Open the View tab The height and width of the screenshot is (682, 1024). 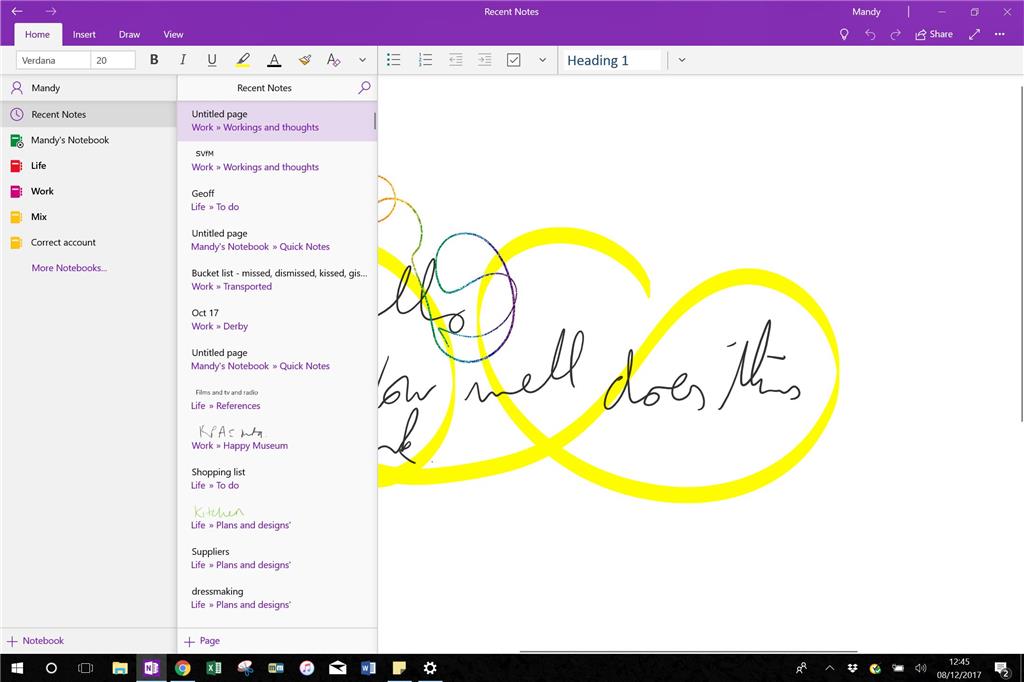(x=173, y=35)
